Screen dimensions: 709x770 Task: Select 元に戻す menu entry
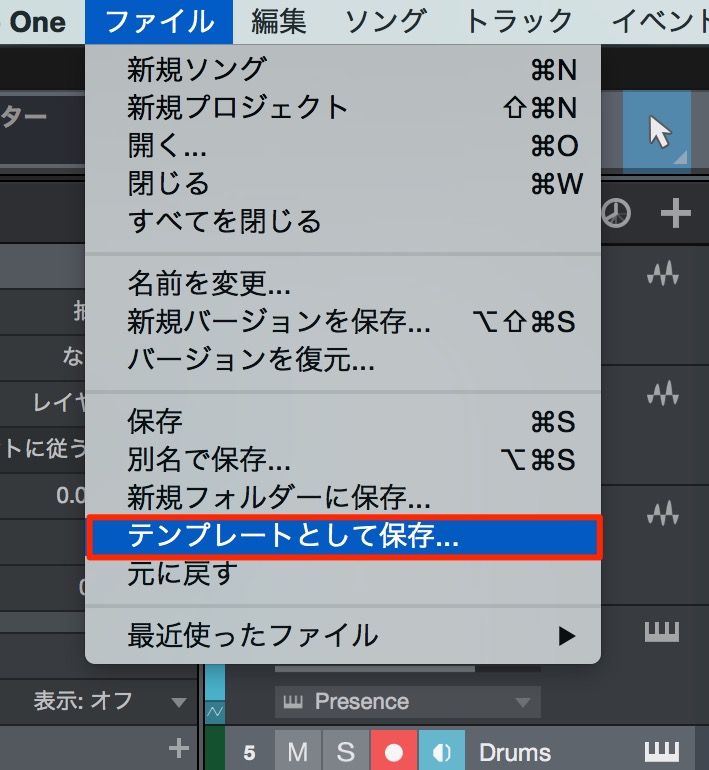(343, 574)
